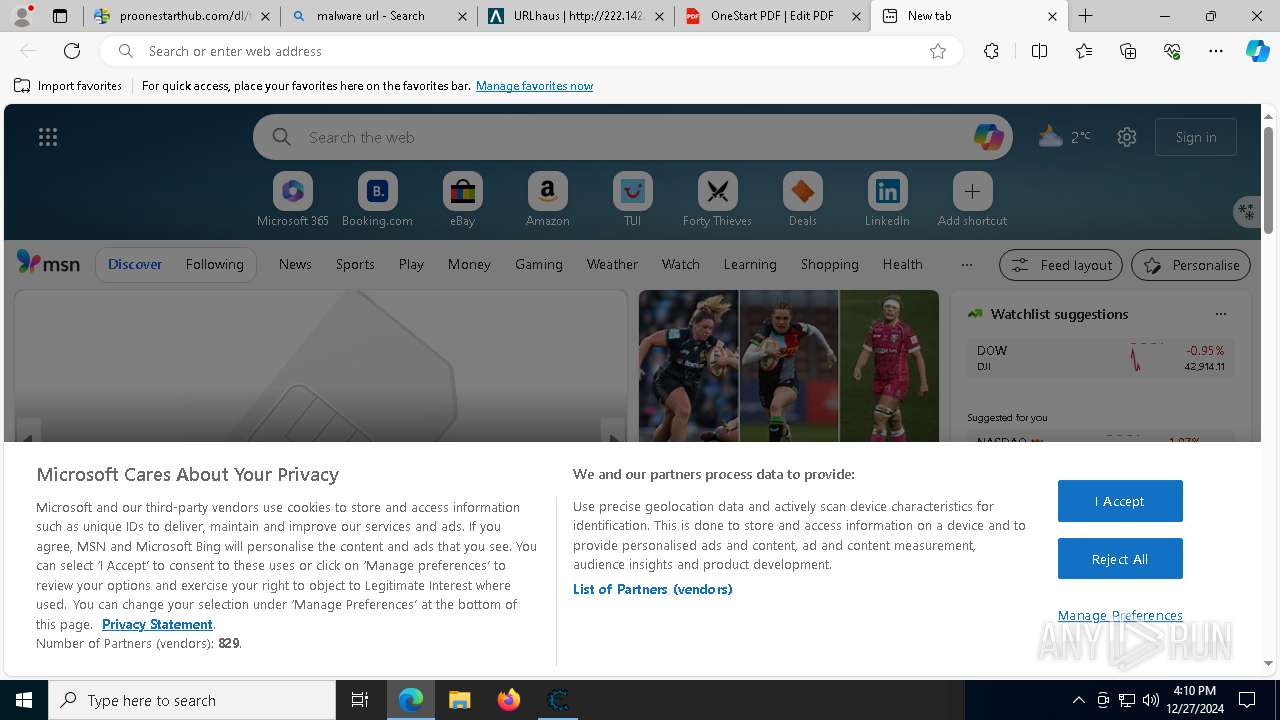Switch to the URLhaus tab
Screen dimensions: 1280x720
(575, 16)
